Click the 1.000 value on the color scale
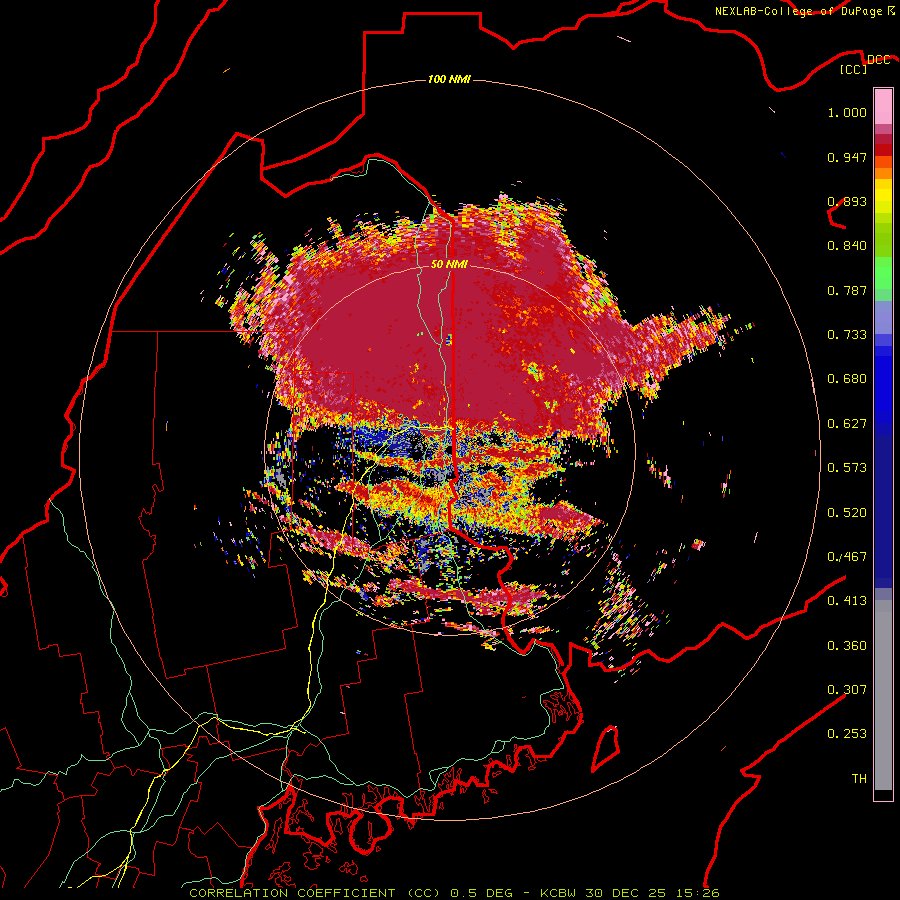Screen dimensions: 900x900 point(847,112)
